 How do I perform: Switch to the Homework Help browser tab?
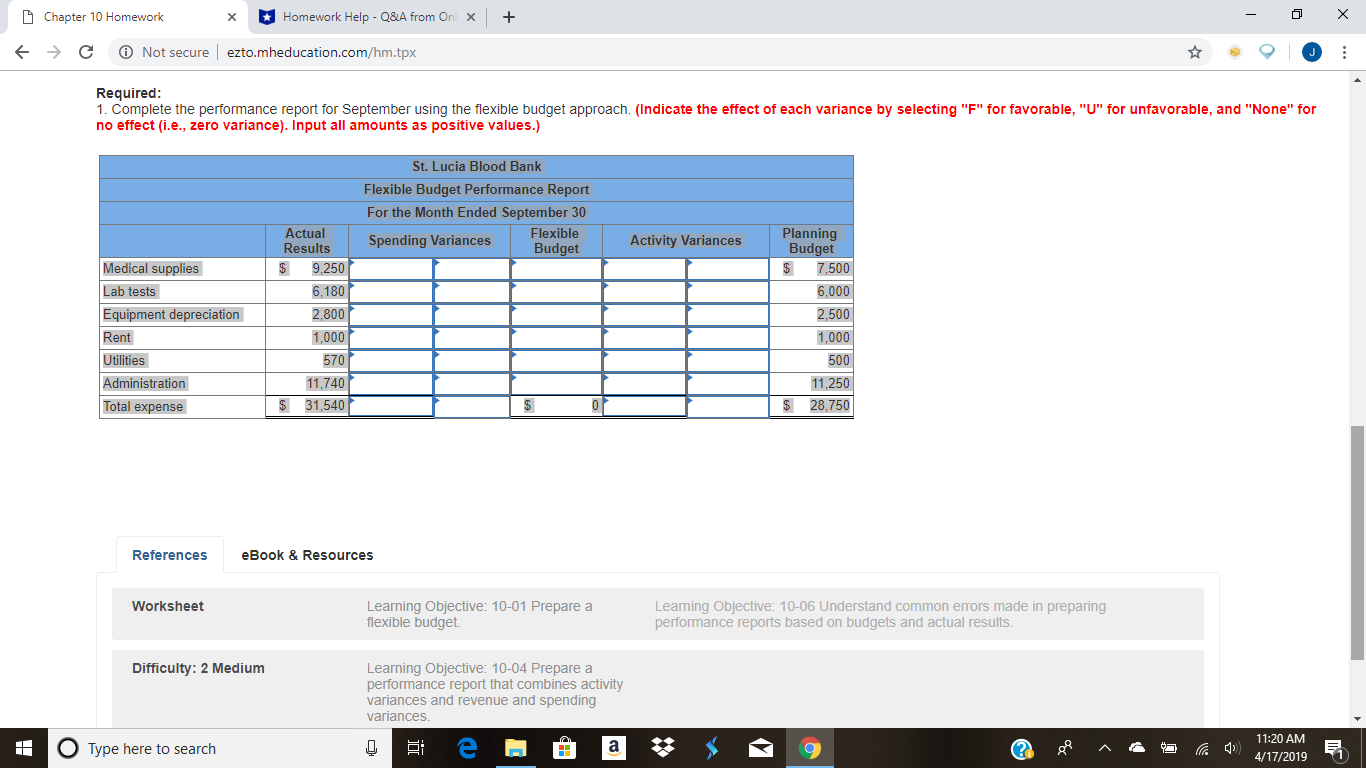coord(360,16)
